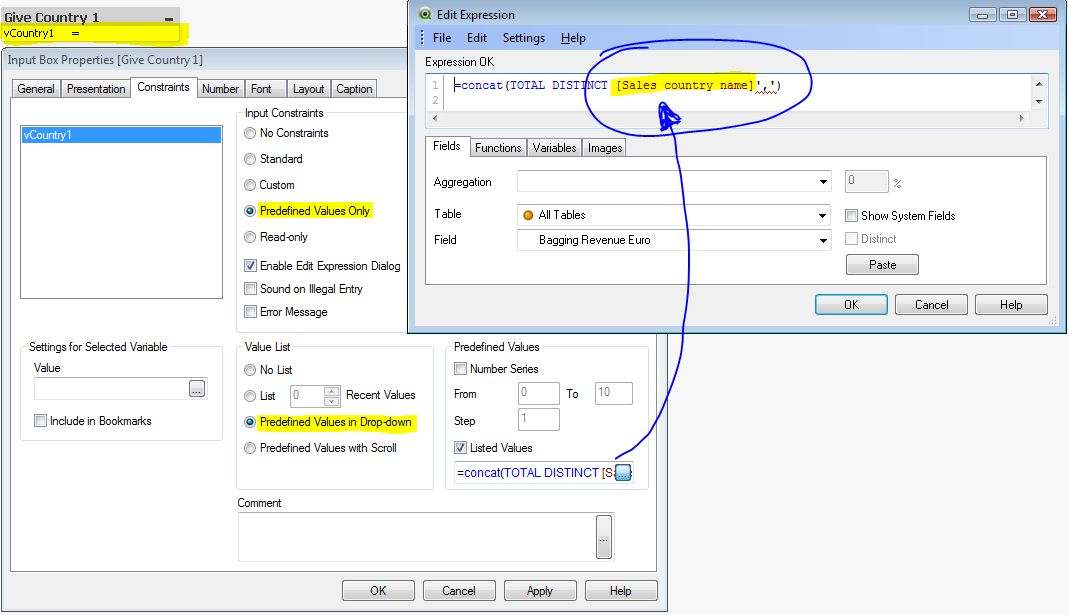Toggle Include in Bookmarks checkbox
The height and width of the screenshot is (615, 1069).
point(41,421)
